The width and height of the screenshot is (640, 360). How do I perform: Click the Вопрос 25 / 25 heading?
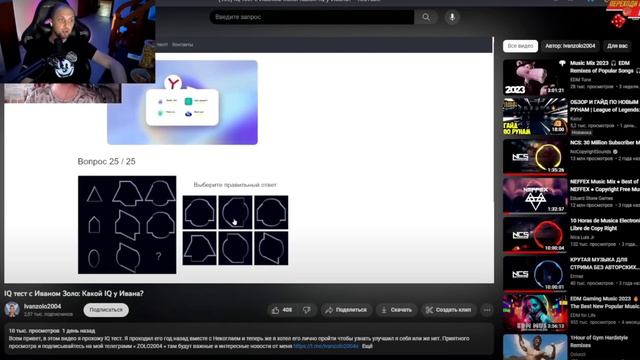pyautogui.click(x=107, y=162)
